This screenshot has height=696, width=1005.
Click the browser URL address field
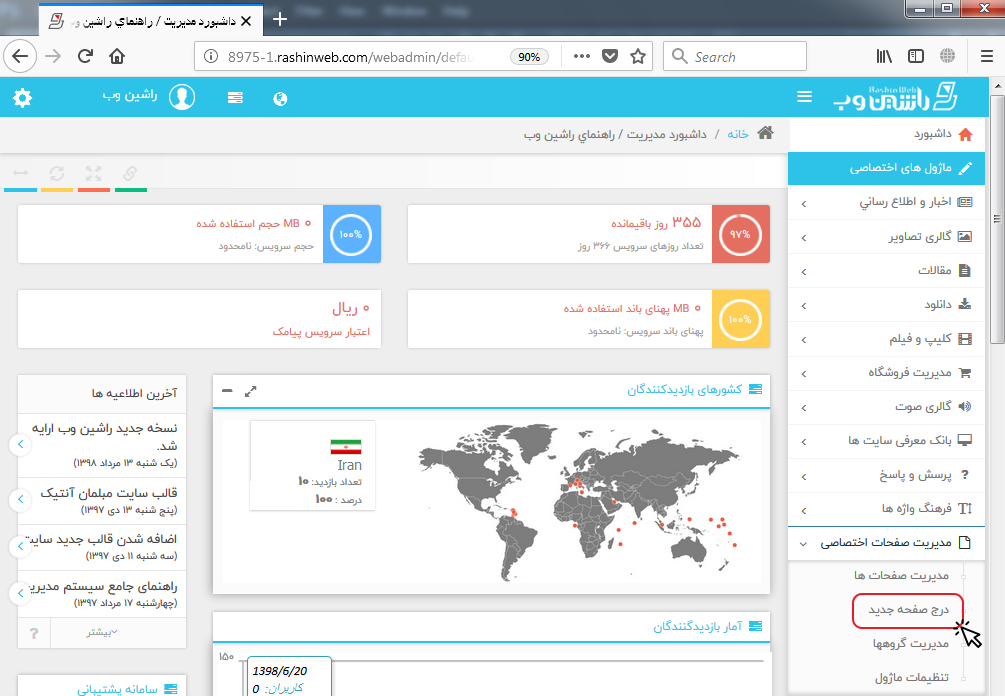(x=355, y=57)
